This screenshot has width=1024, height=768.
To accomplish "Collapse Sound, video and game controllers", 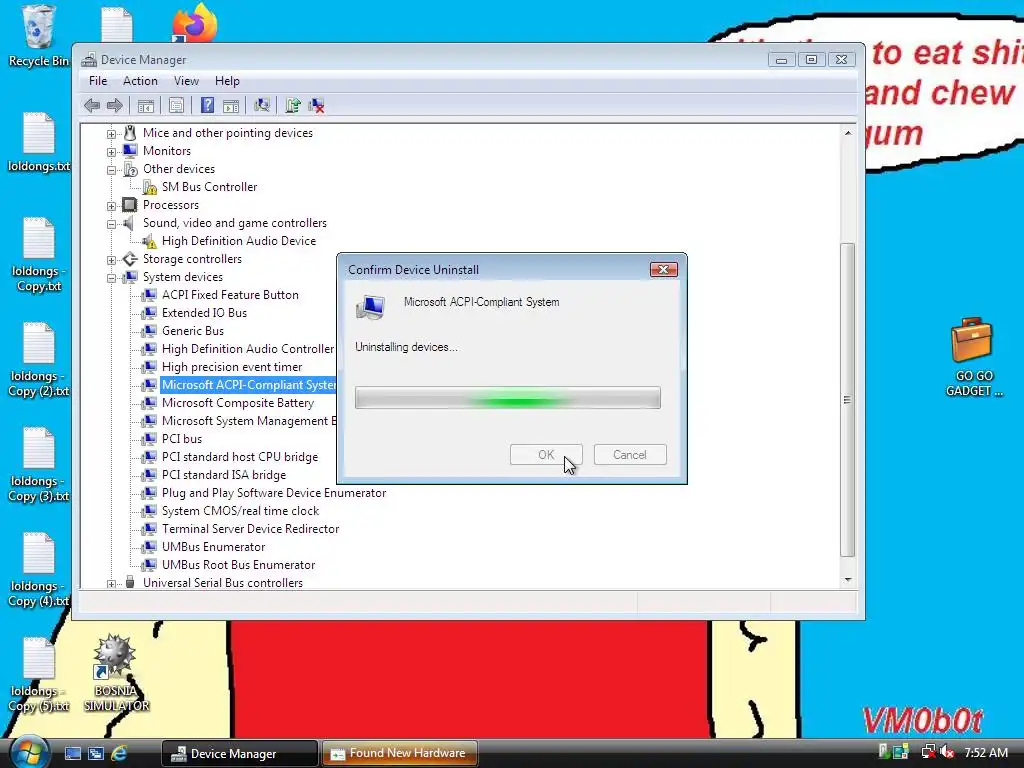I will tap(112, 224).
